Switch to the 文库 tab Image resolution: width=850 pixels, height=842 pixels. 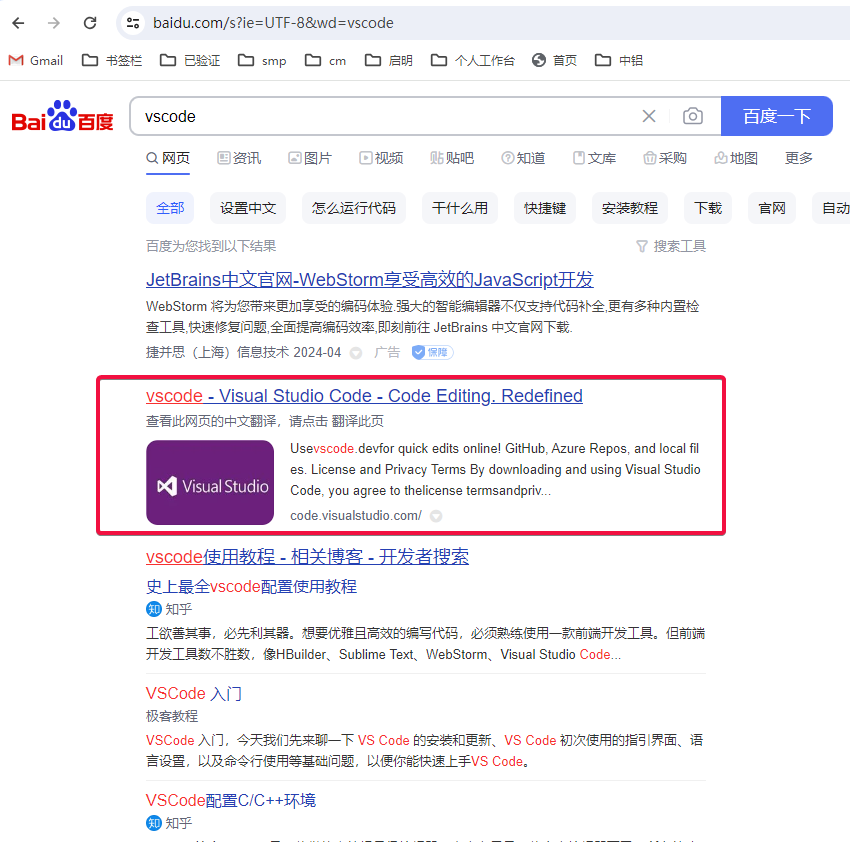pos(594,158)
